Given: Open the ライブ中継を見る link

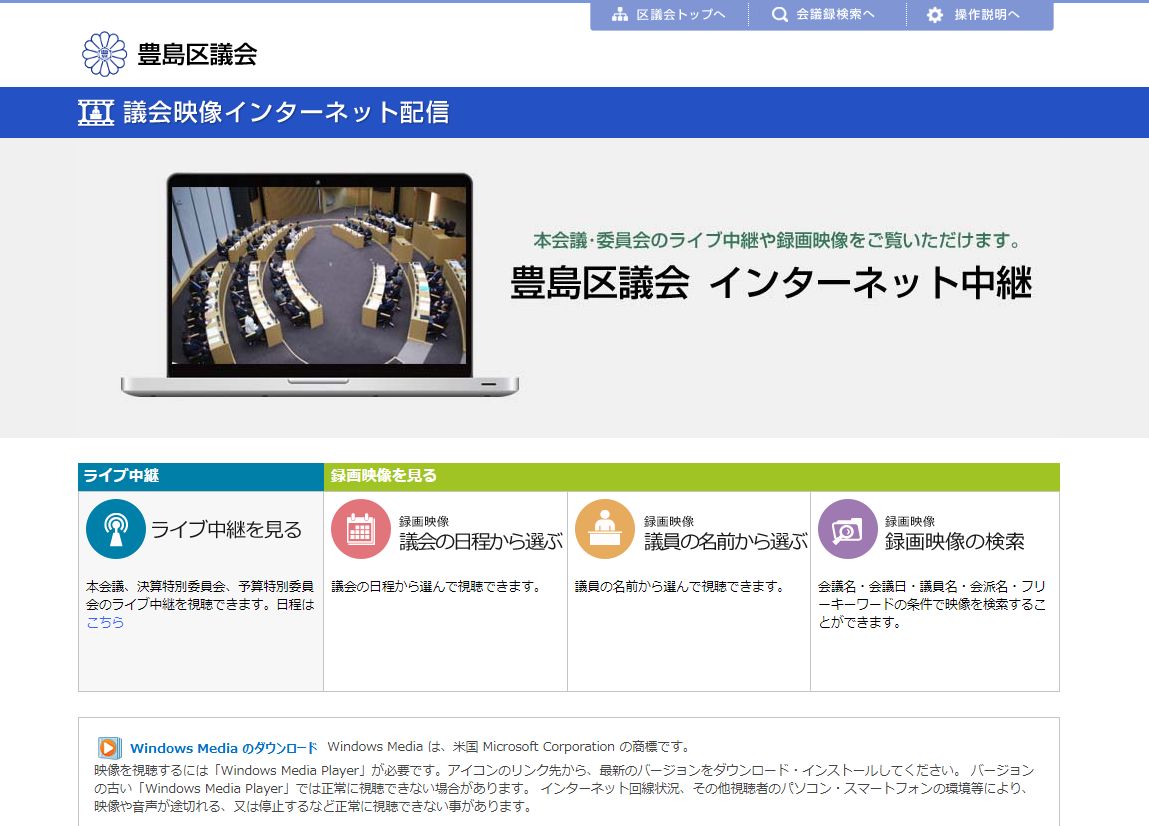Looking at the screenshot, I should pyautogui.click(x=226, y=530).
